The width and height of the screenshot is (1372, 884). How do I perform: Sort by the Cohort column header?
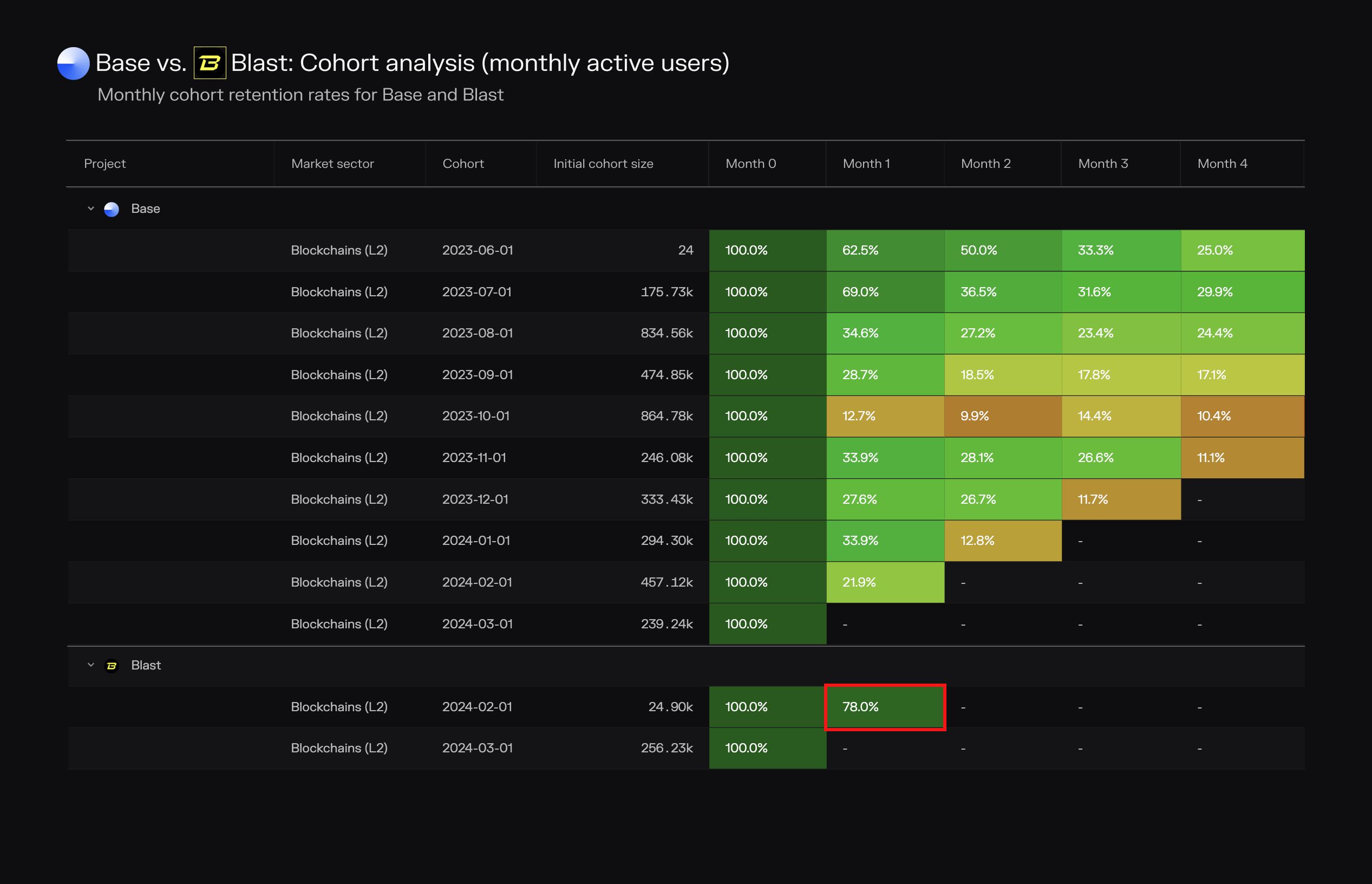(x=463, y=164)
